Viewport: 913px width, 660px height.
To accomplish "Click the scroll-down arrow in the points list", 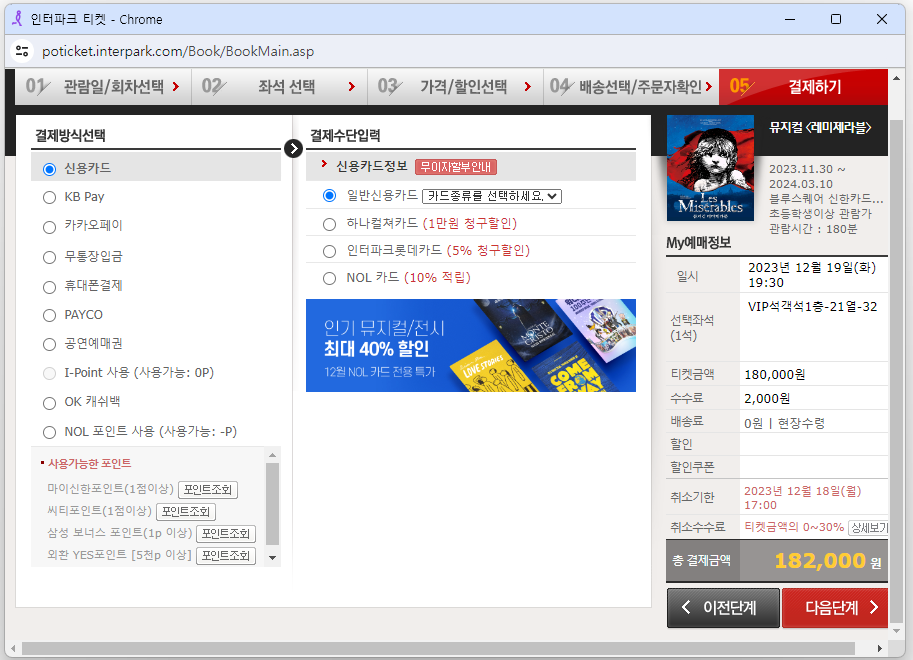I will point(272,558).
